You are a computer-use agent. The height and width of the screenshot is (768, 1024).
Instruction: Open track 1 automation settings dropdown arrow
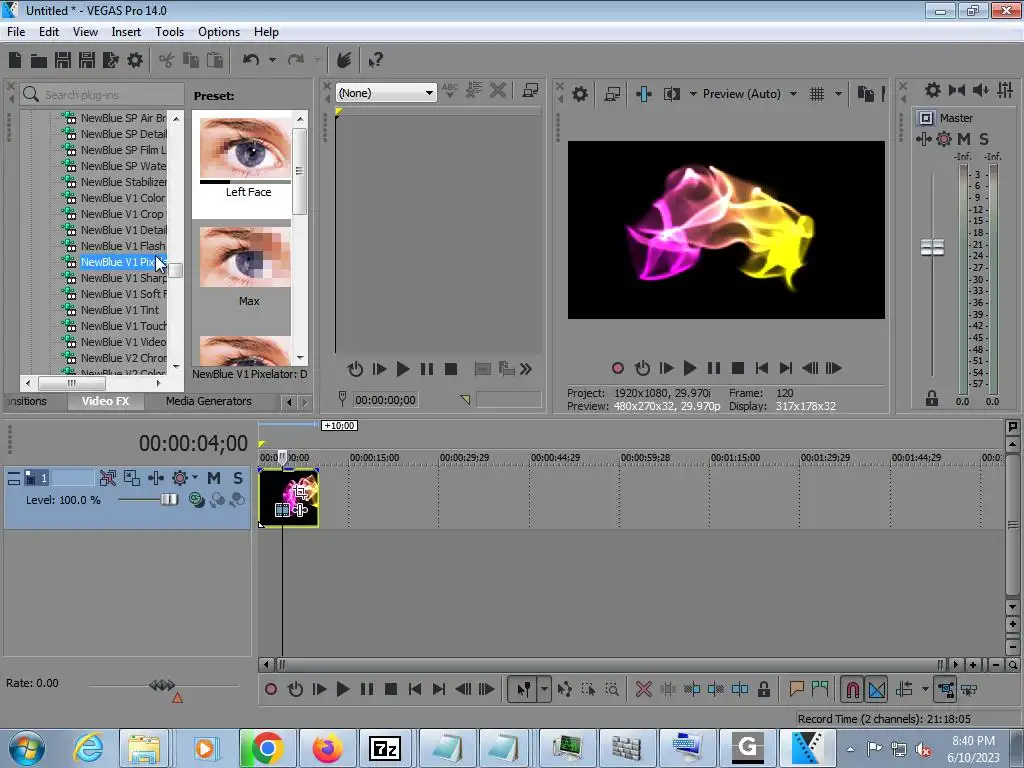coord(195,478)
